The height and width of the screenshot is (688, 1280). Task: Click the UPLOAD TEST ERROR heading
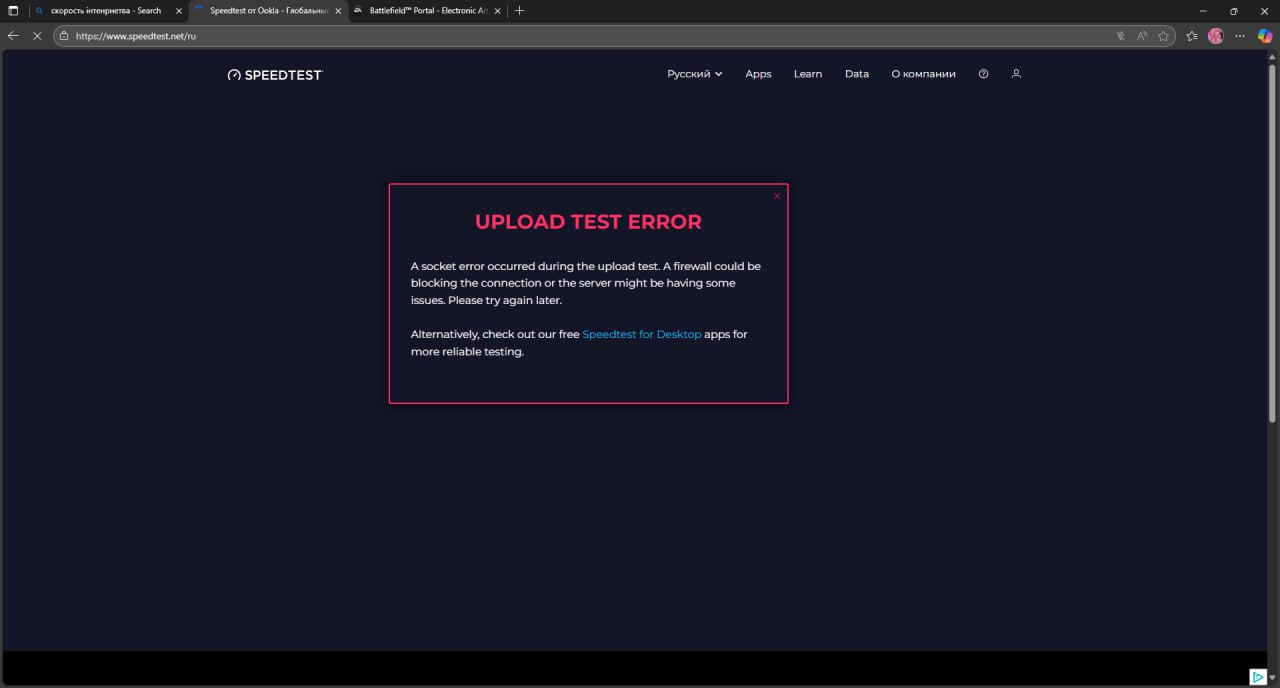588,222
